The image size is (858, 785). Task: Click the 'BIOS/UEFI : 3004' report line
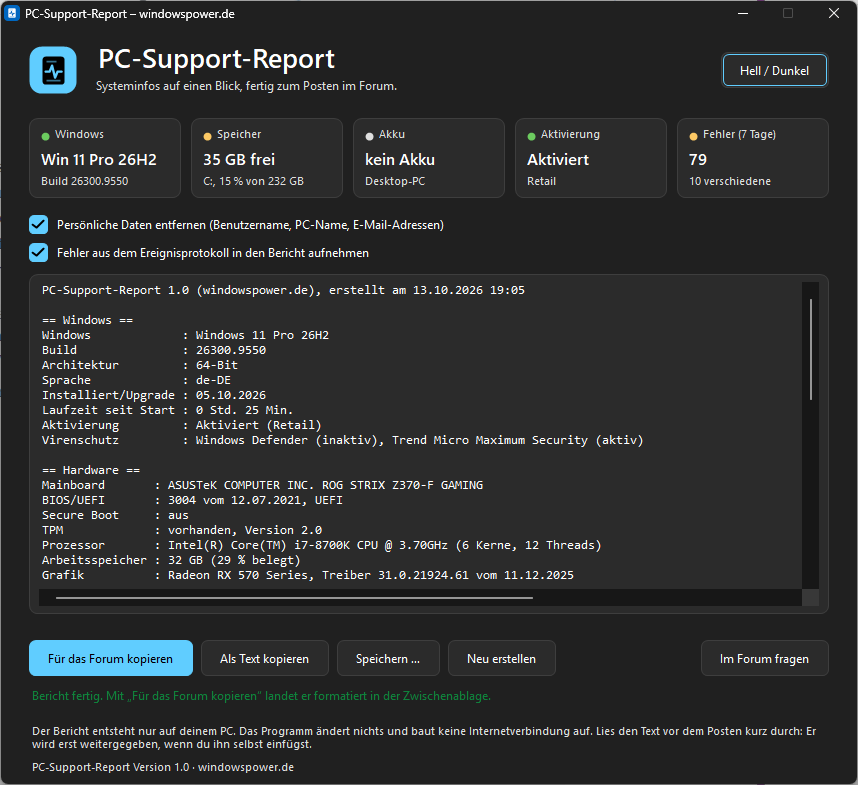[x=192, y=500]
